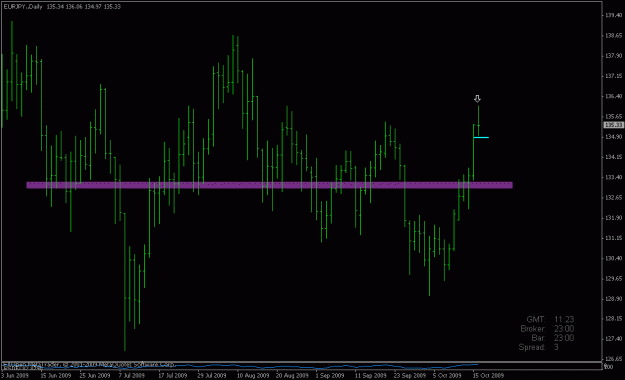The height and width of the screenshot is (380, 625).
Task: Click the 135.65 price scale label
Action: click(614, 116)
